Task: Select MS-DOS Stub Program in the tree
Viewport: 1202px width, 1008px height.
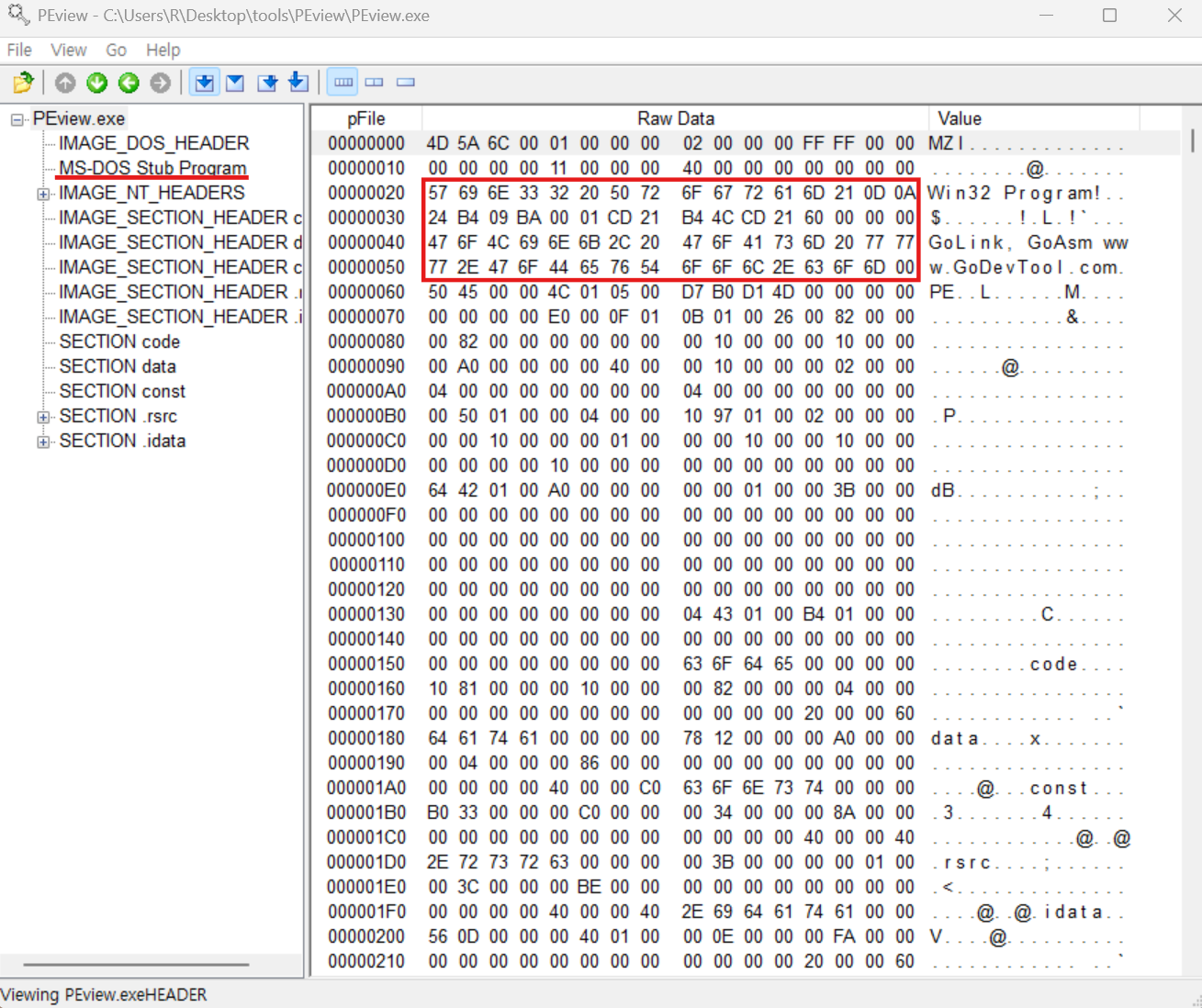Action: (152, 168)
